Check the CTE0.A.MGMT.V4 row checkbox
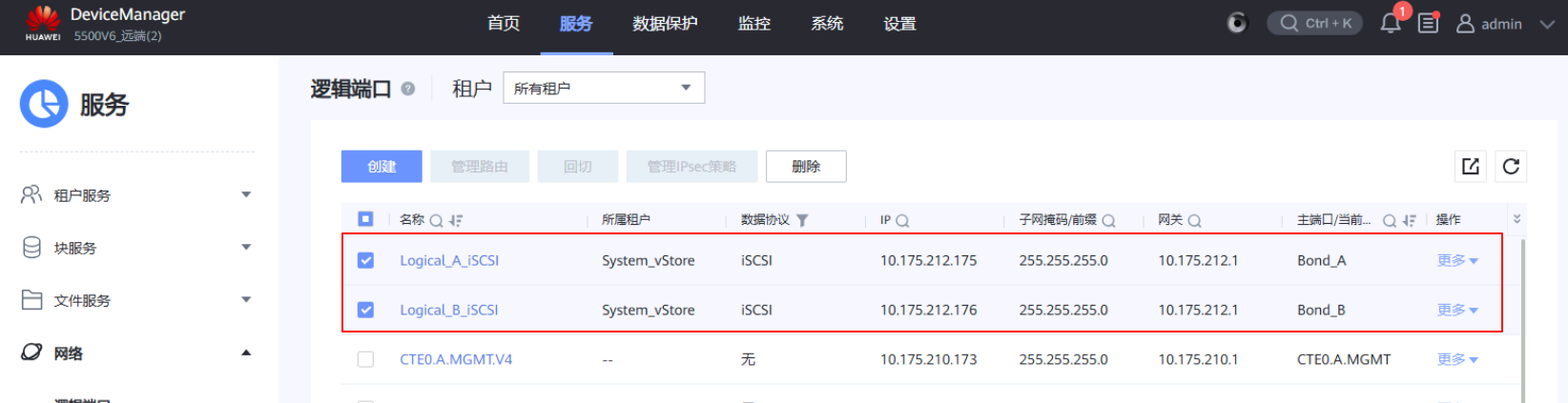This screenshot has width=1568, height=403. 365,359
